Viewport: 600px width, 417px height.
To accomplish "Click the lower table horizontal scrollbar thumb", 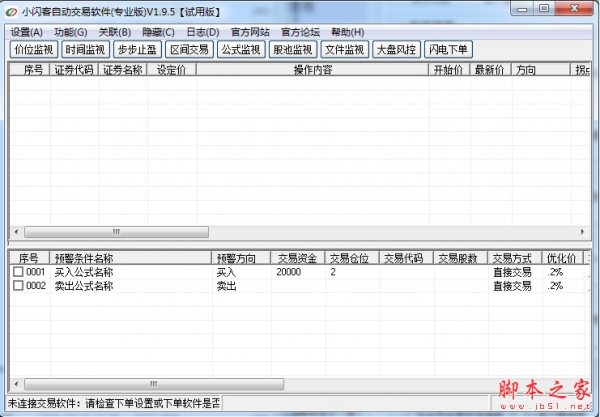I will 154,384.
